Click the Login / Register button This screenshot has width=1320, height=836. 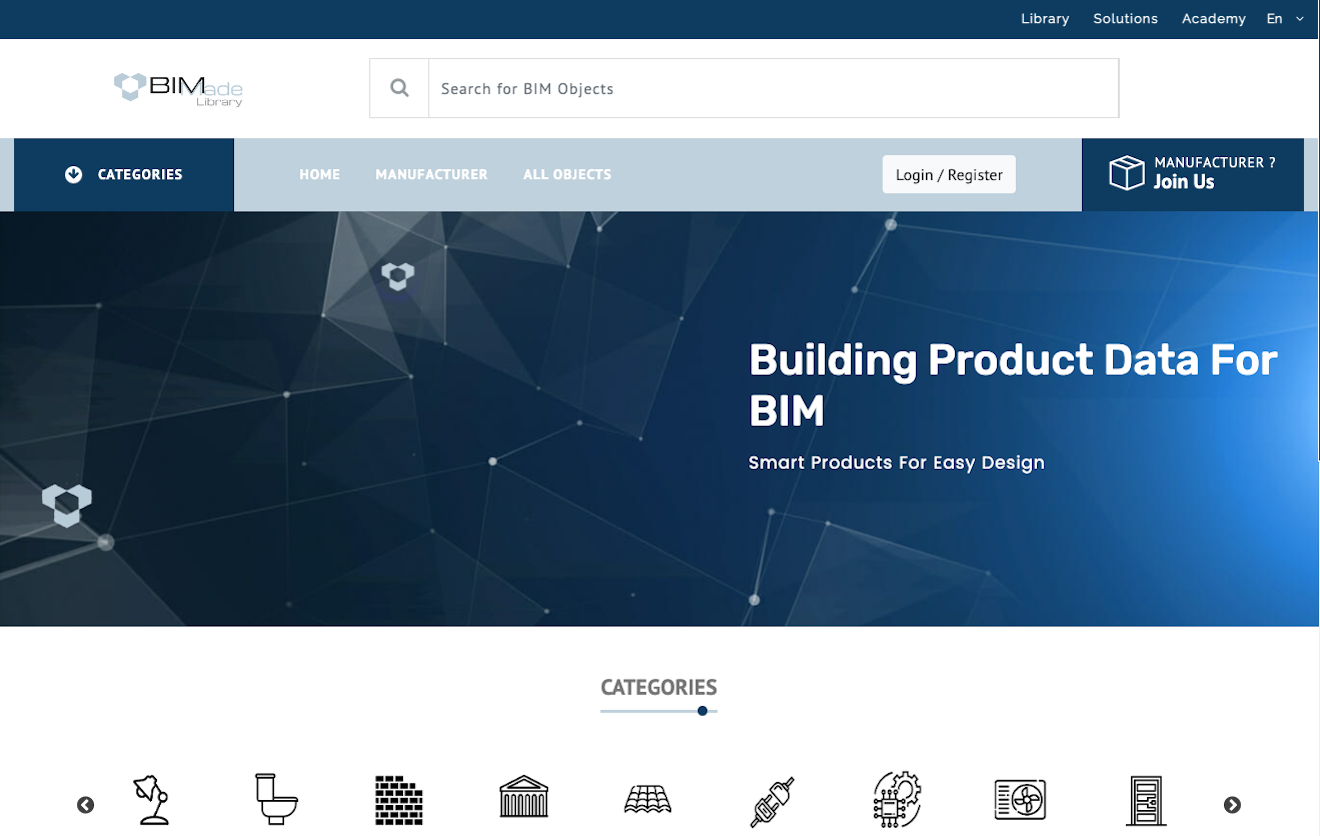point(948,174)
